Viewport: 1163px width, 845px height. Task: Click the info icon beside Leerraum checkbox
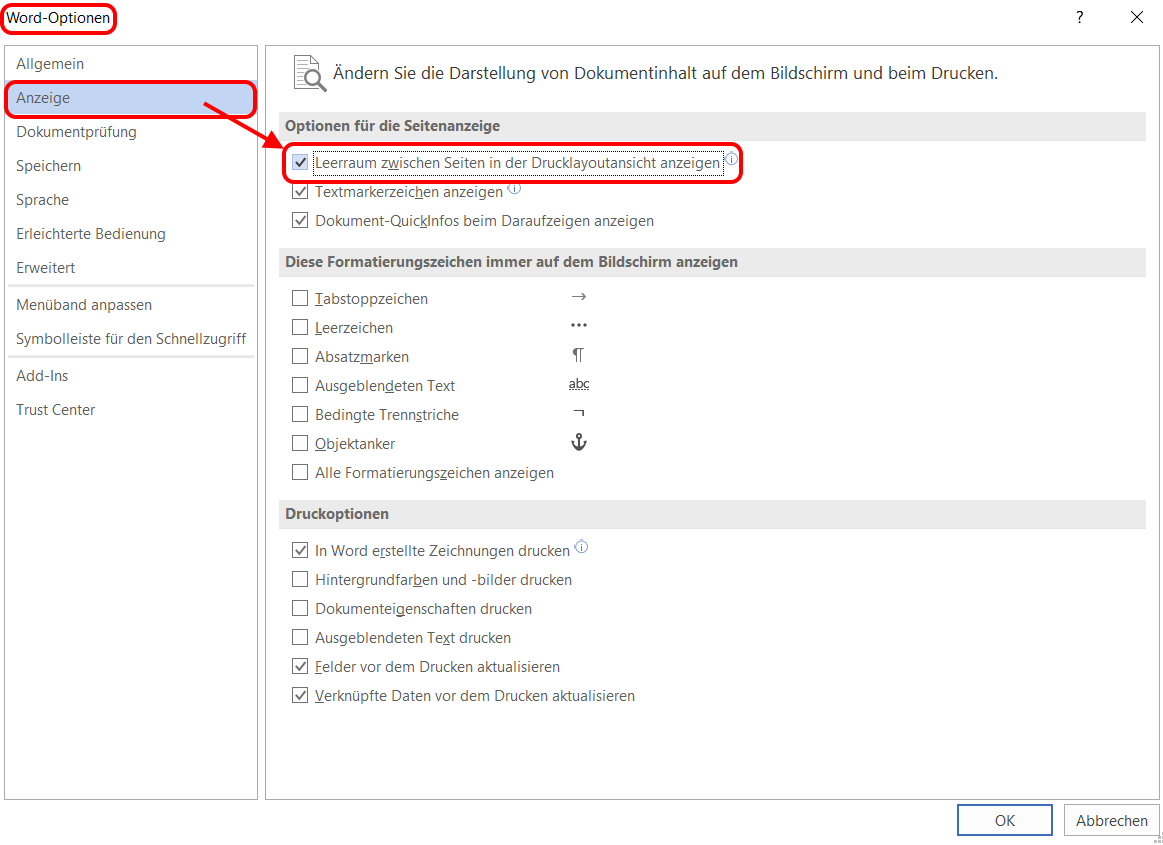click(733, 161)
